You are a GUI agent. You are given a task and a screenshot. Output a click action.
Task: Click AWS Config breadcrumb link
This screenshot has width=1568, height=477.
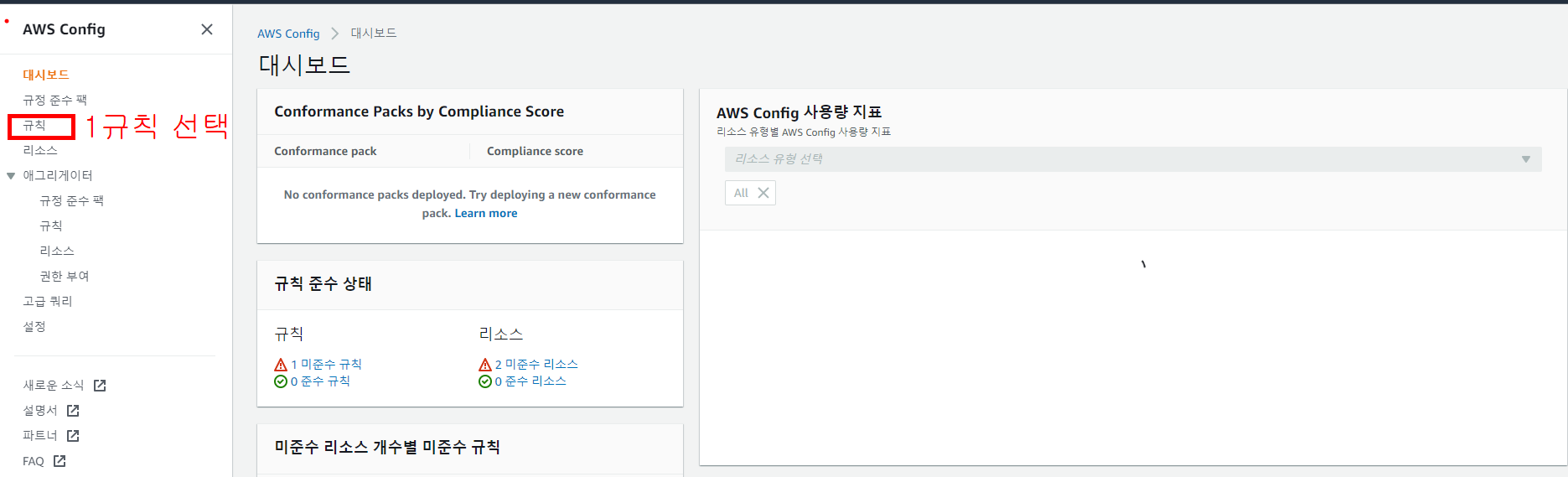tap(288, 34)
